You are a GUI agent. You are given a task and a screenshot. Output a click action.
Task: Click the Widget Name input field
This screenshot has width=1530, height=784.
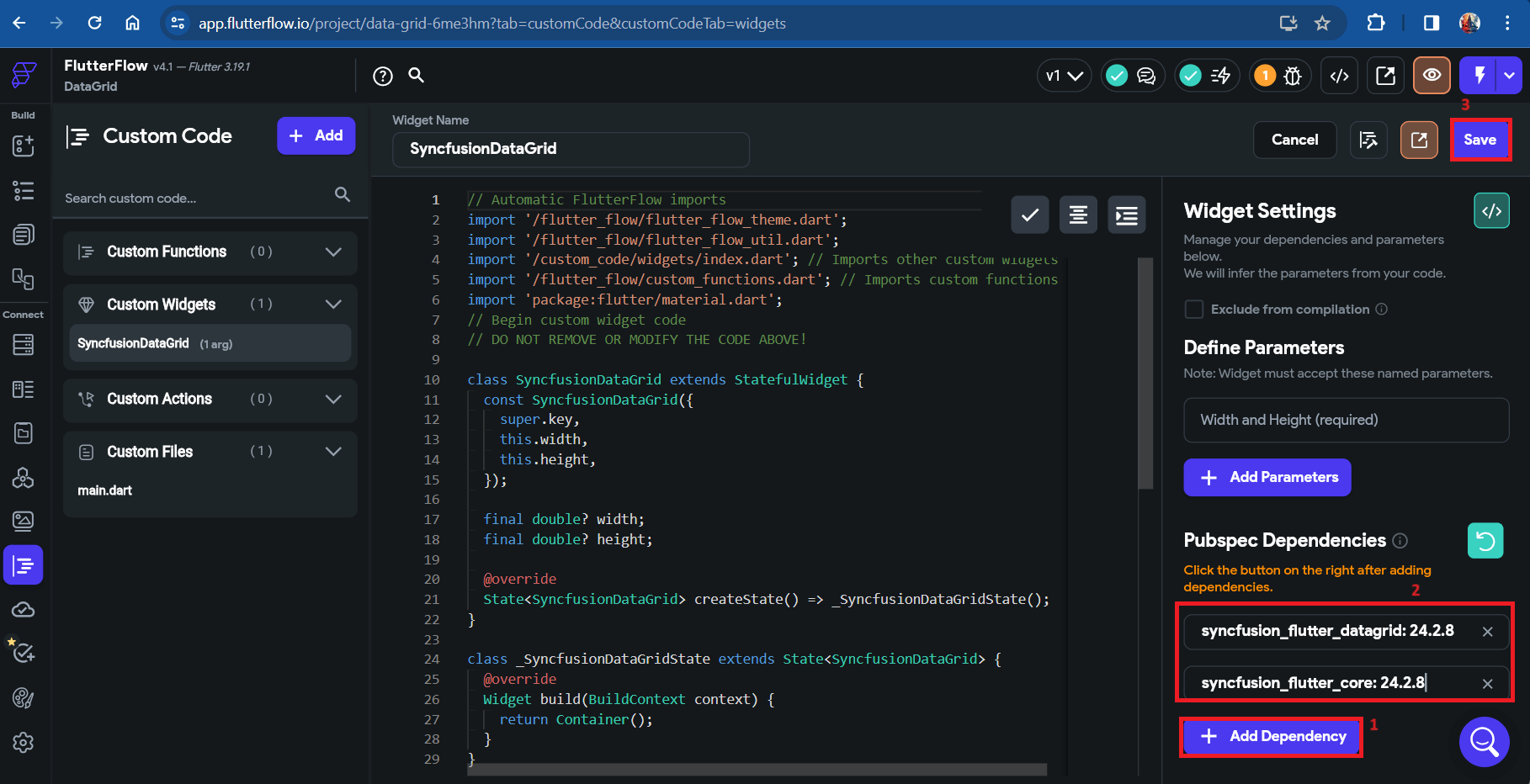(571, 149)
